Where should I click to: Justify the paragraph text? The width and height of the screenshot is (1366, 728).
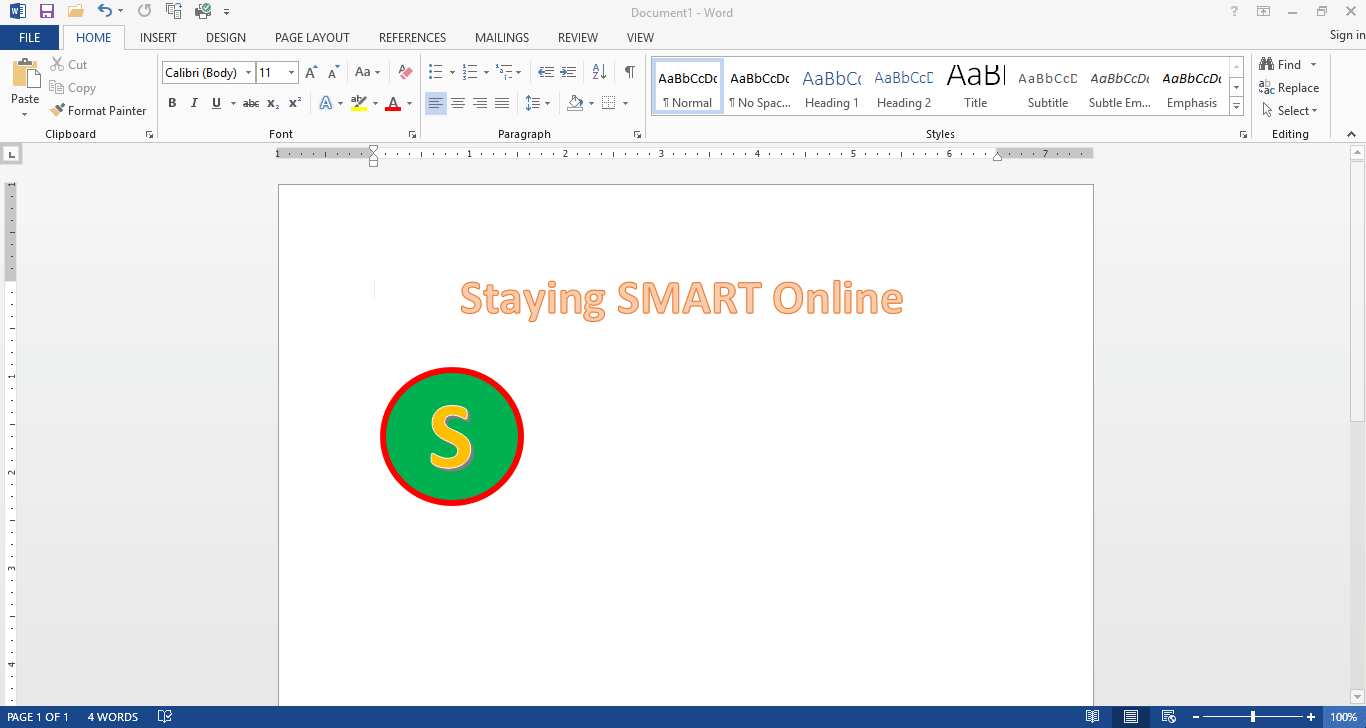tap(502, 103)
